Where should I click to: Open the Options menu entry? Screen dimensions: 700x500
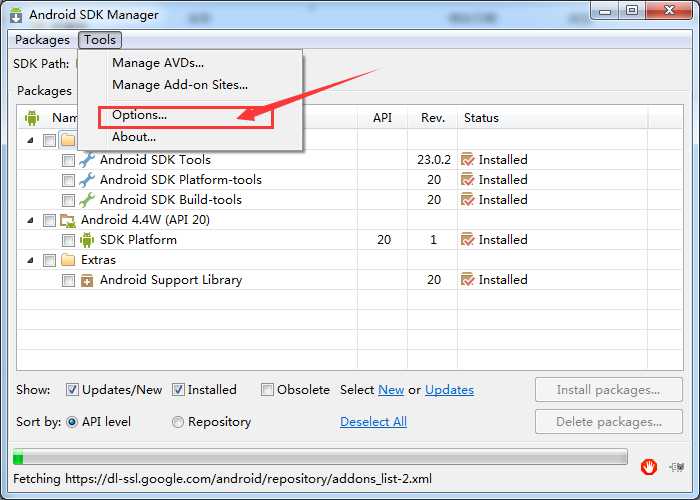[139, 115]
